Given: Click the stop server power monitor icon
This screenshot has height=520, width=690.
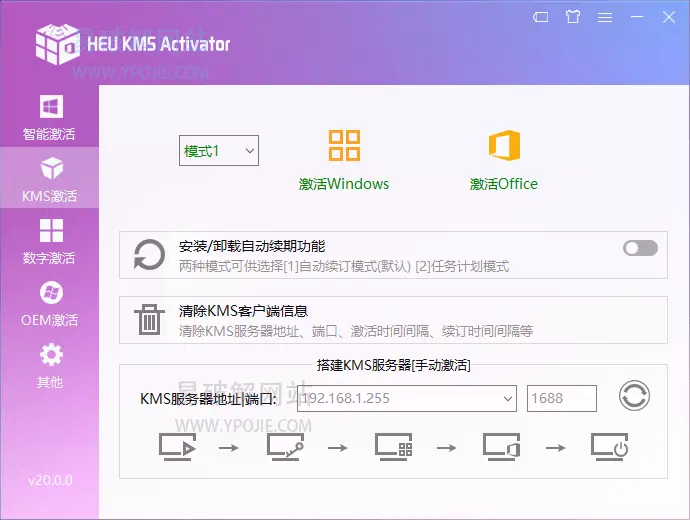Looking at the screenshot, I should click(609, 447).
